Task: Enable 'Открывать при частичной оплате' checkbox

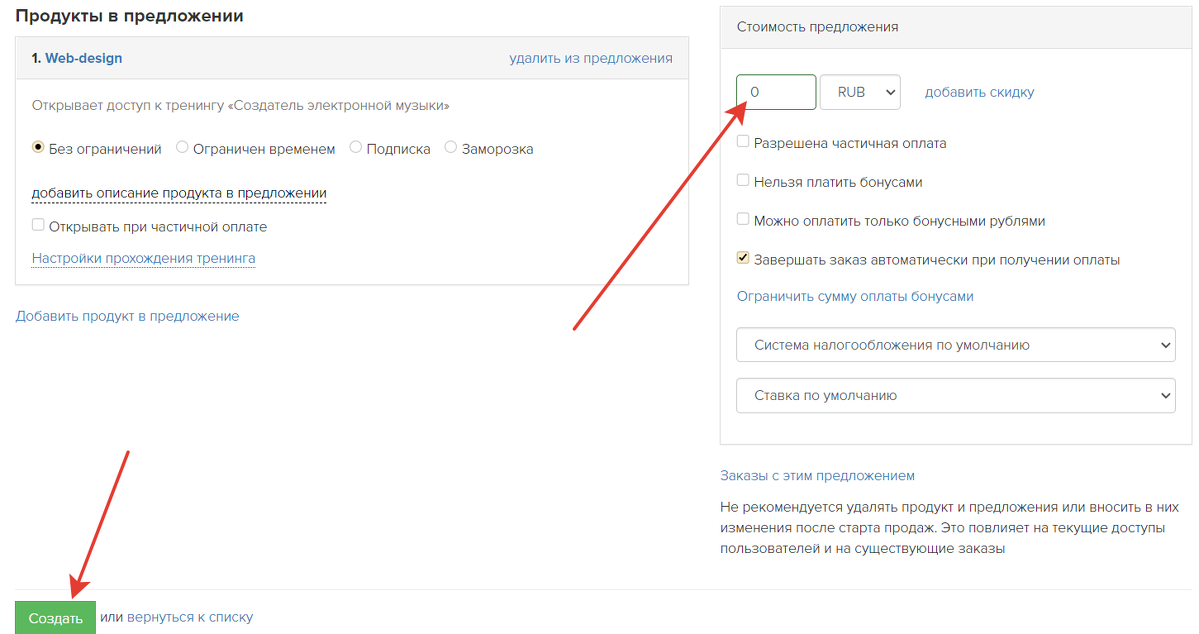Action: [x=38, y=225]
